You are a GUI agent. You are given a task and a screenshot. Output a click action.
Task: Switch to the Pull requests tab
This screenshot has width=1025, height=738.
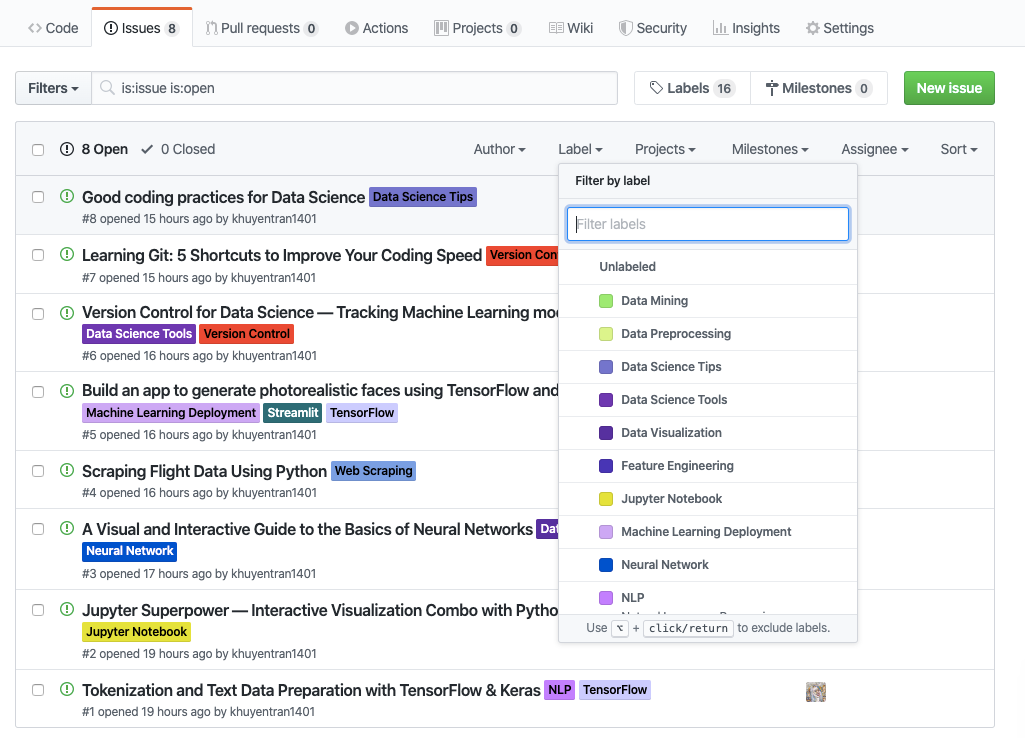click(x=261, y=28)
